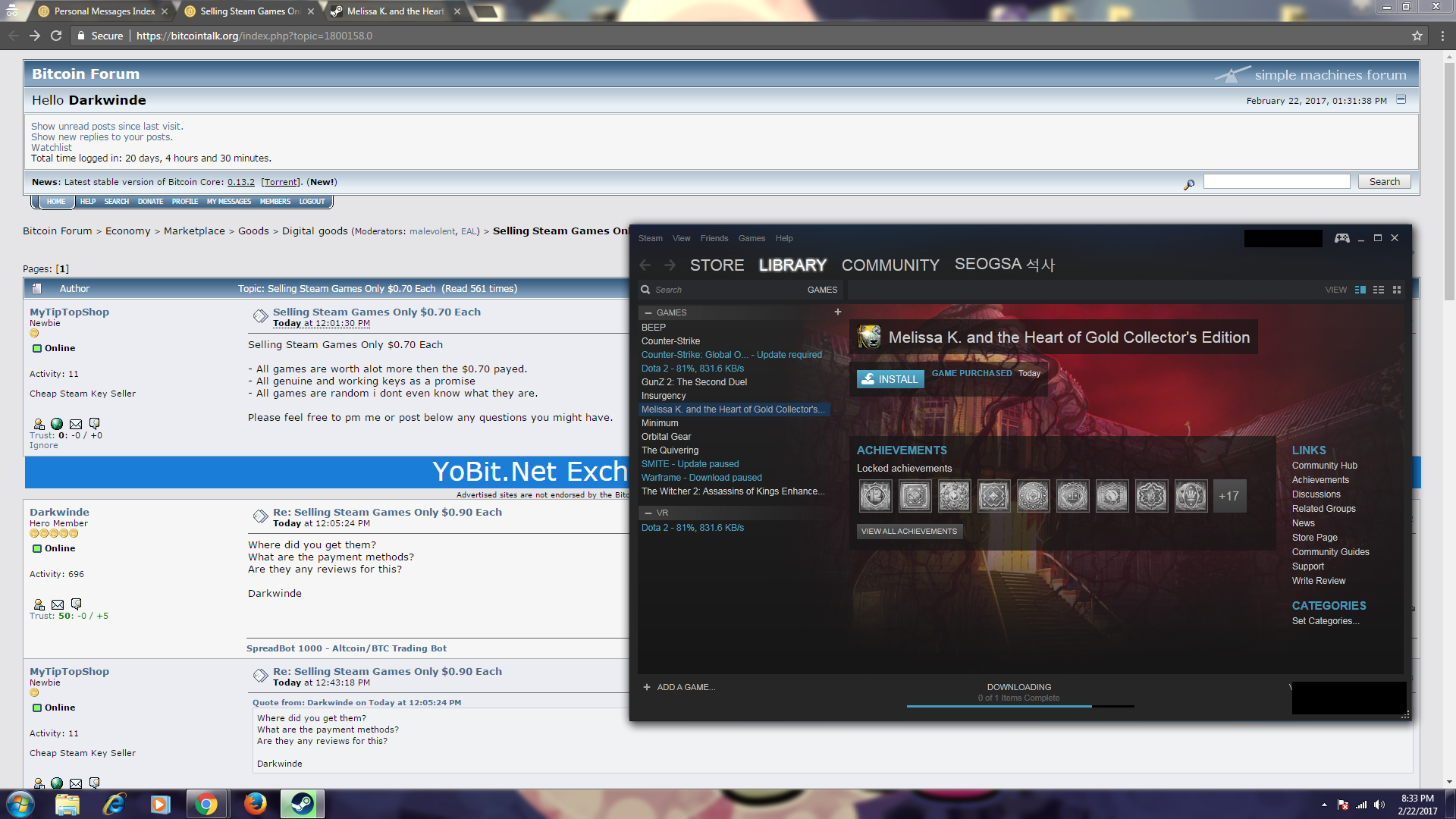This screenshot has height=819, width=1456.
Task: Go to the Steam STORE tab
Action: [717, 265]
